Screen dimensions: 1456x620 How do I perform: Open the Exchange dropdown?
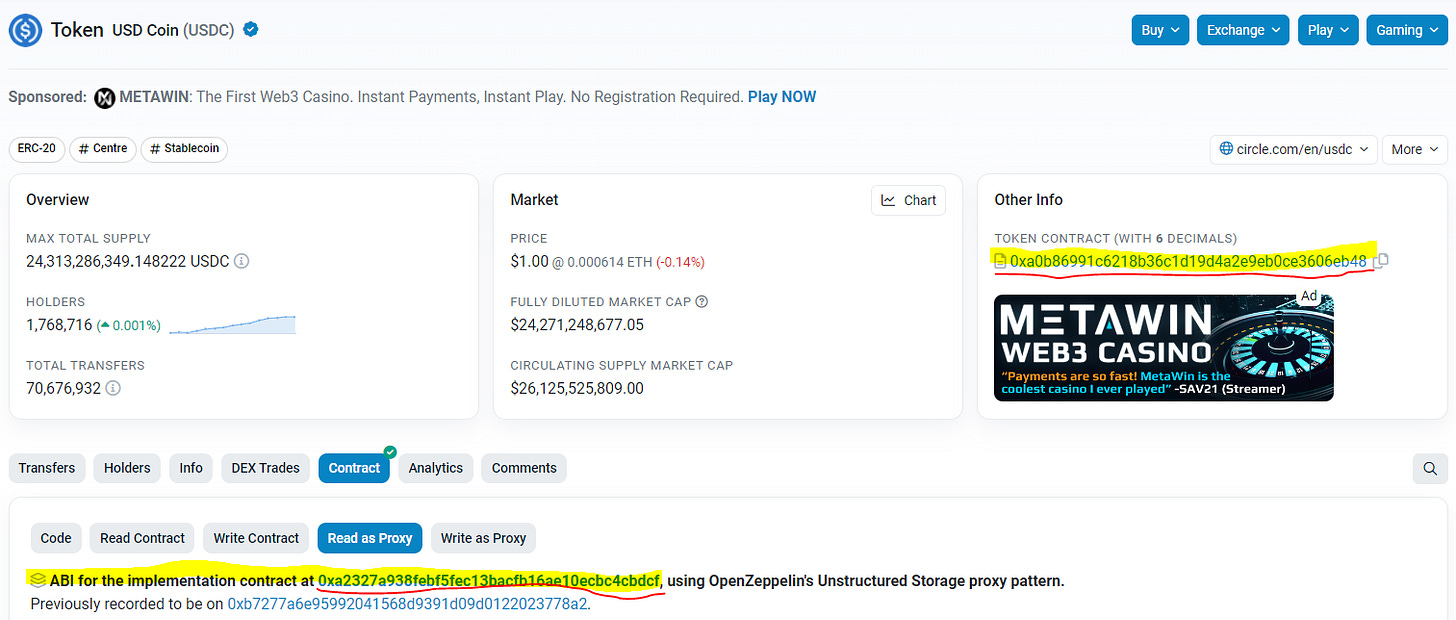[1243, 30]
